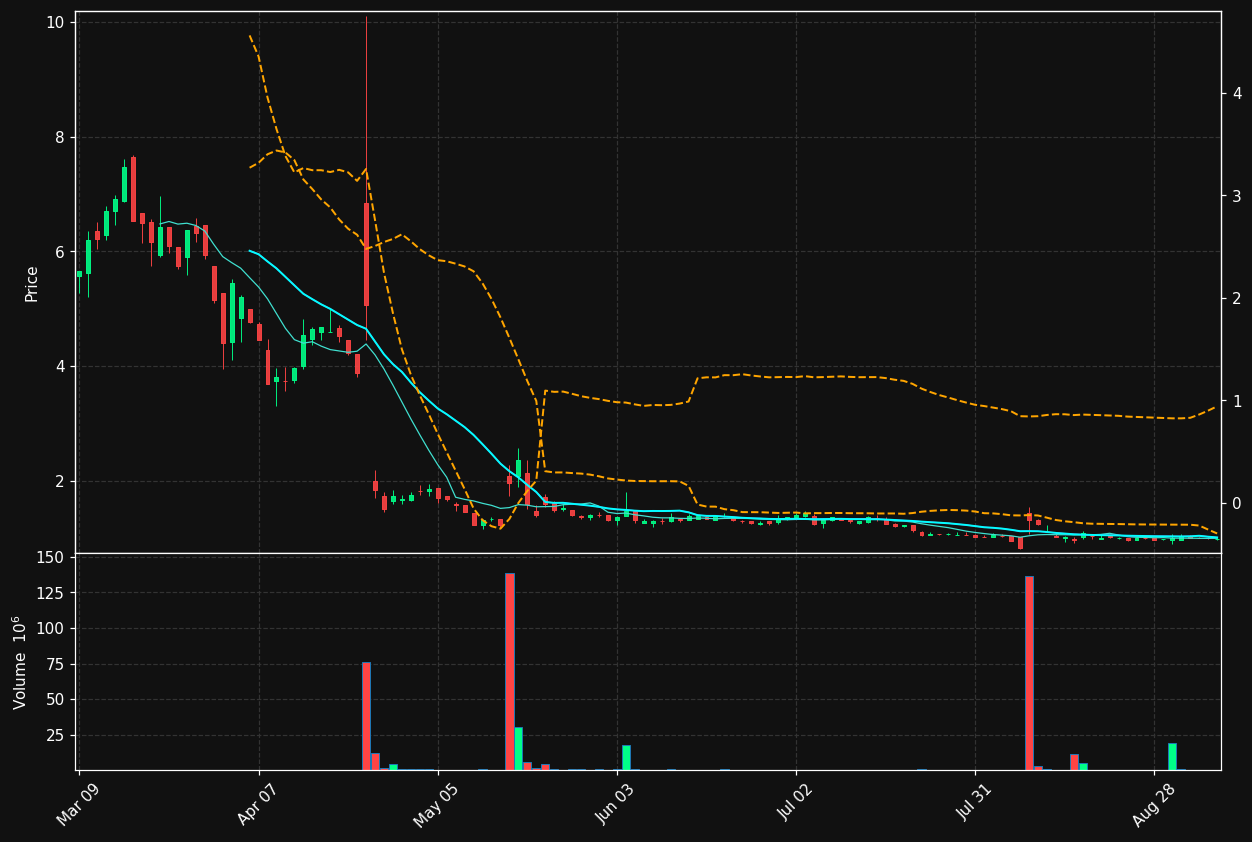Click the volume tick value 150
Image resolution: width=1252 pixels, height=842 pixels.
51,557
